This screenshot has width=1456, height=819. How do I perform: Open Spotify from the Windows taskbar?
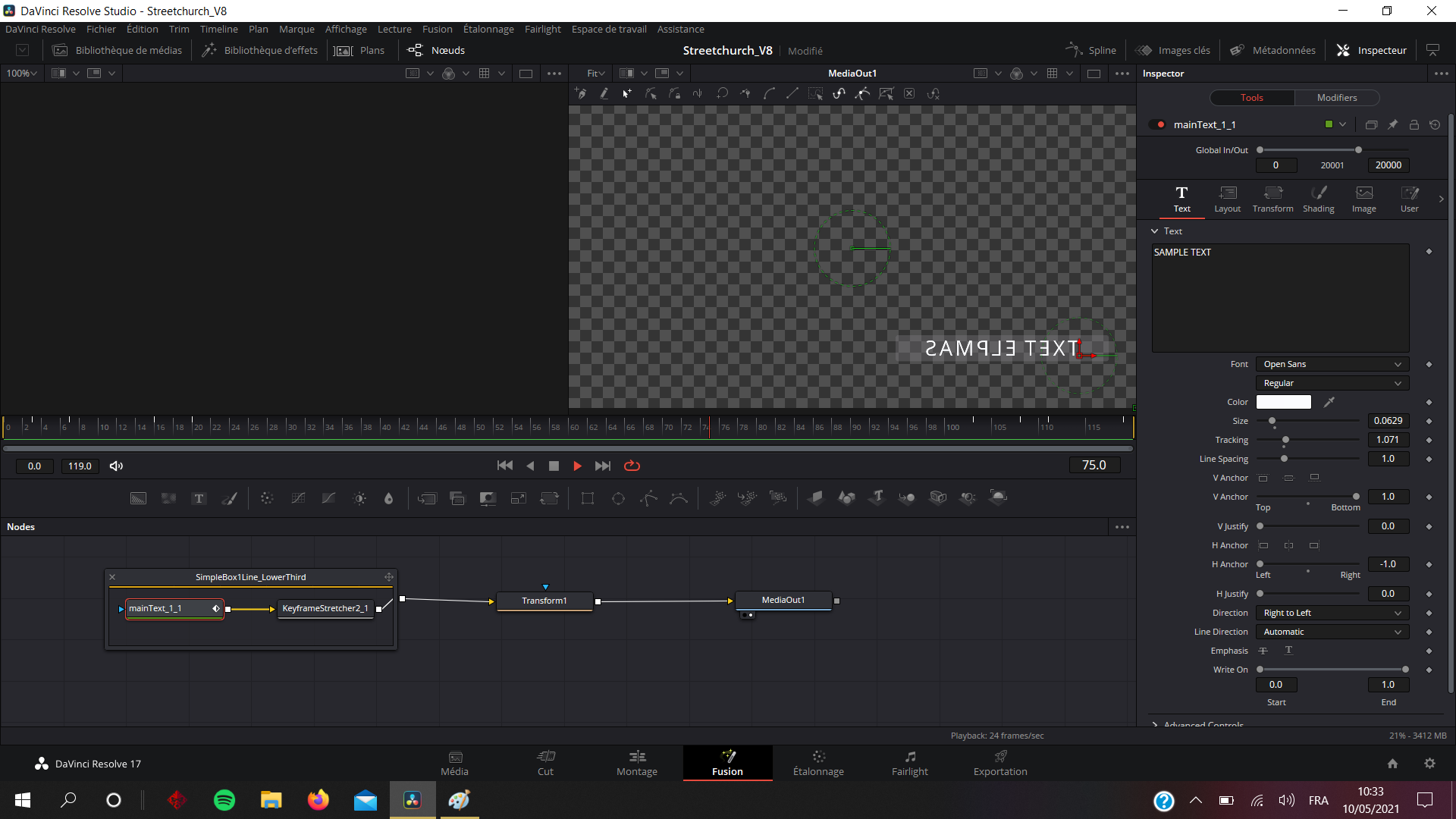pyautogui.click(x=224, y=800)
